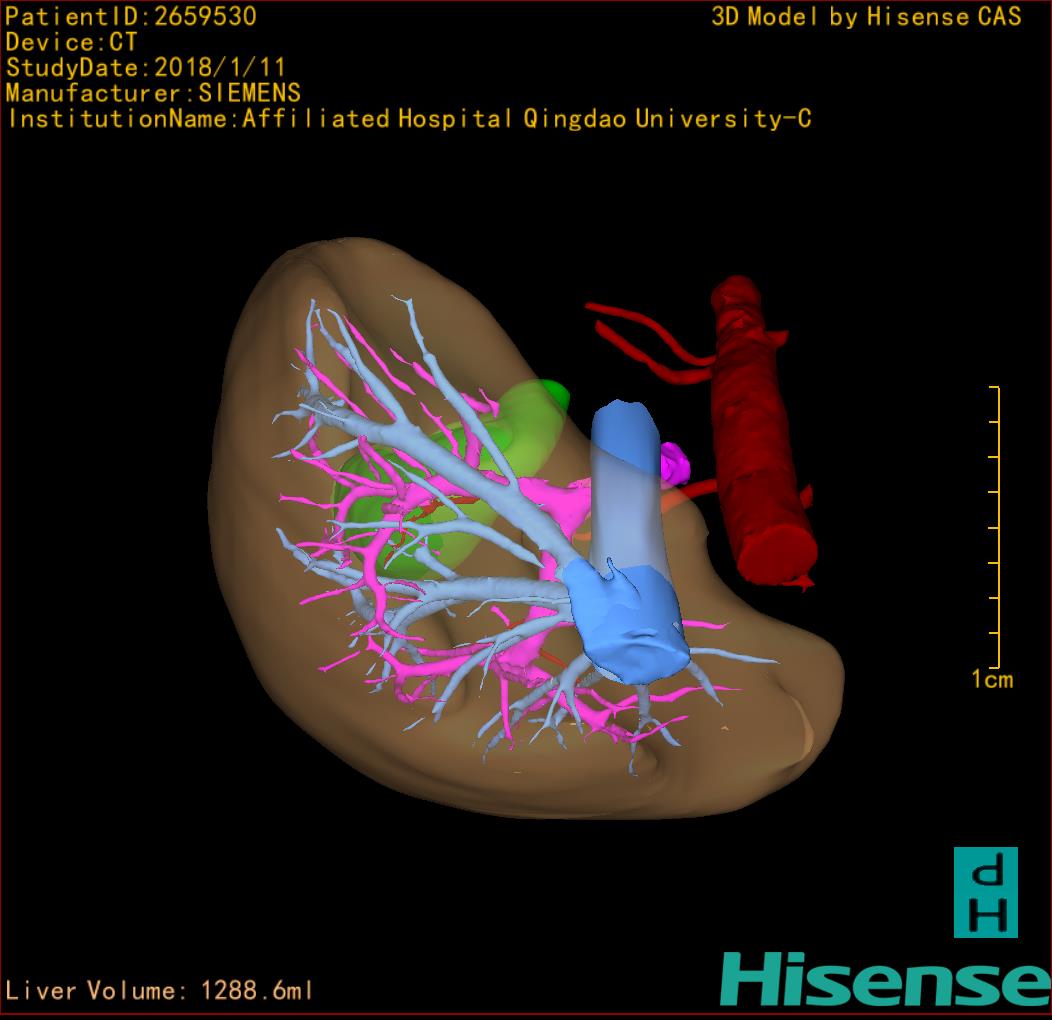Screen dimensions: 1052x1020
Task: Select the red aorta vessel model
Action: [764, 431]
